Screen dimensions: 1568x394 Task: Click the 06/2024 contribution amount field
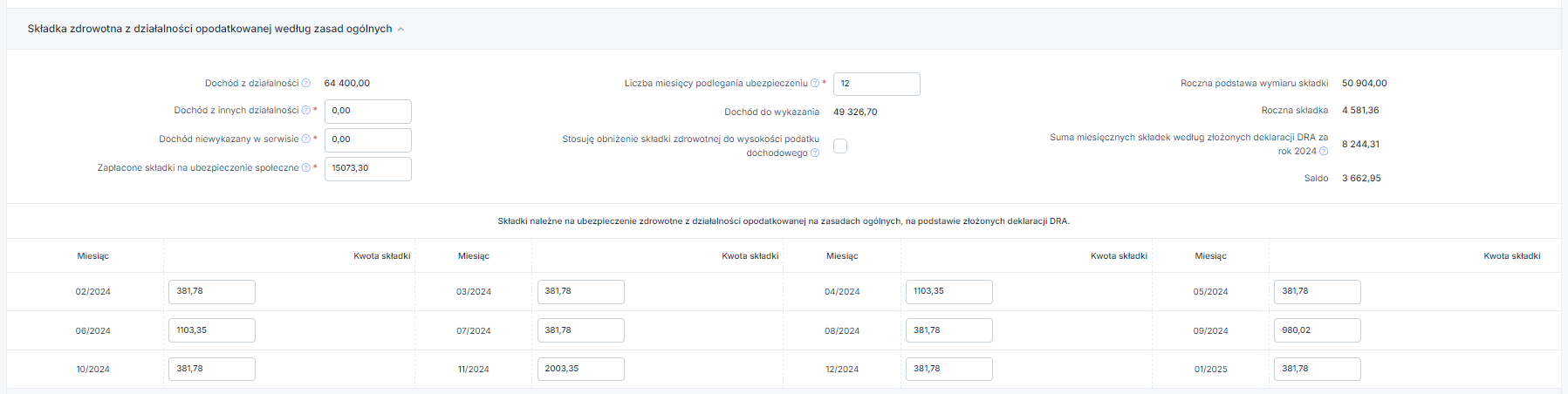(212, 330)
